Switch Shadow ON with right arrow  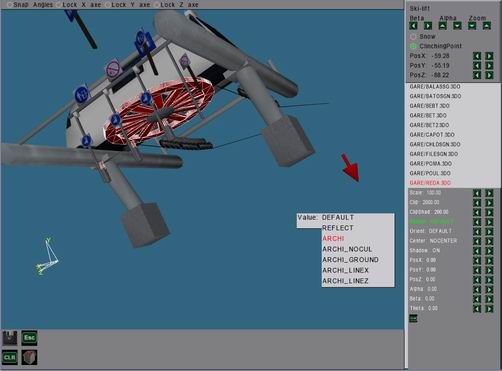click(489, 251)
